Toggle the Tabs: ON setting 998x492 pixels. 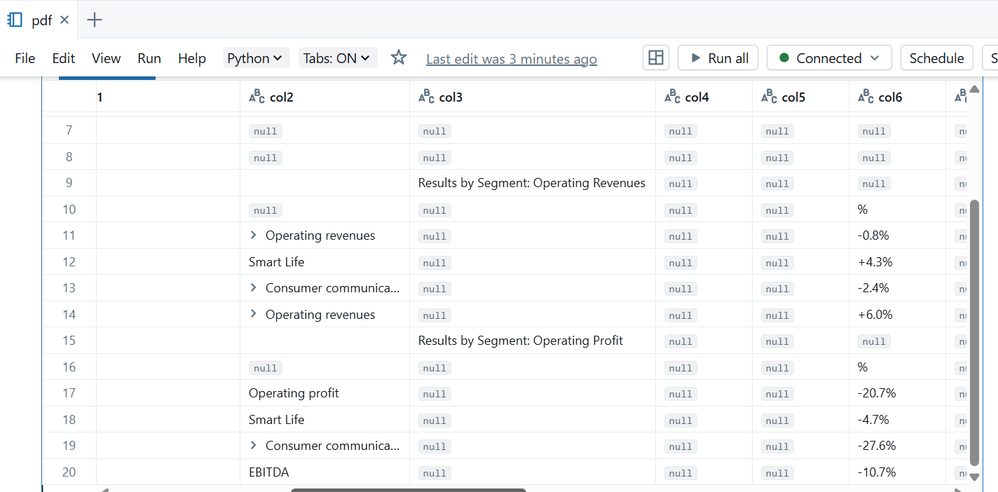coord(337,58)
